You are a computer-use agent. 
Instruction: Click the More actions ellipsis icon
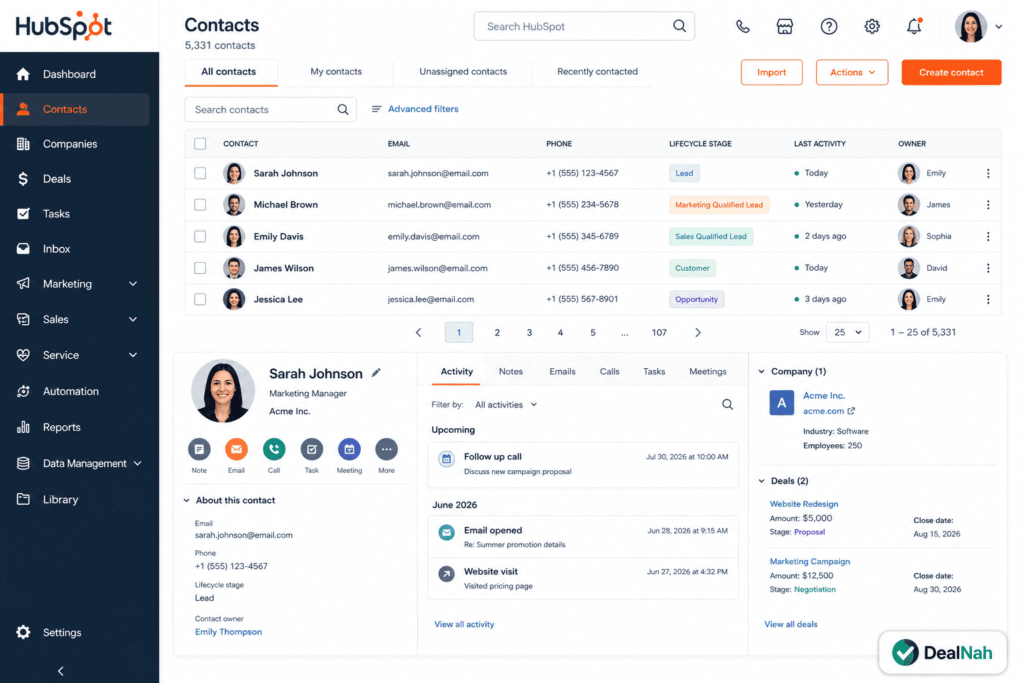coord(387,449)
